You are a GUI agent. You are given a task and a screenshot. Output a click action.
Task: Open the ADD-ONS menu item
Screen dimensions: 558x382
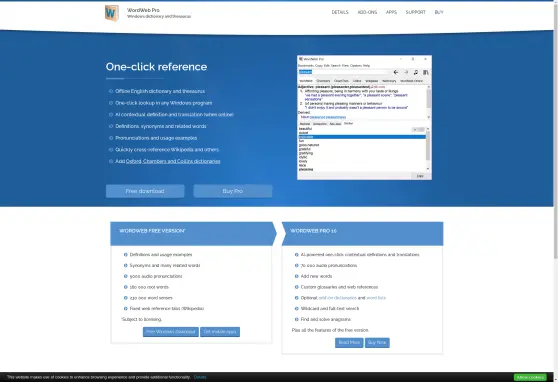[367, 12]
